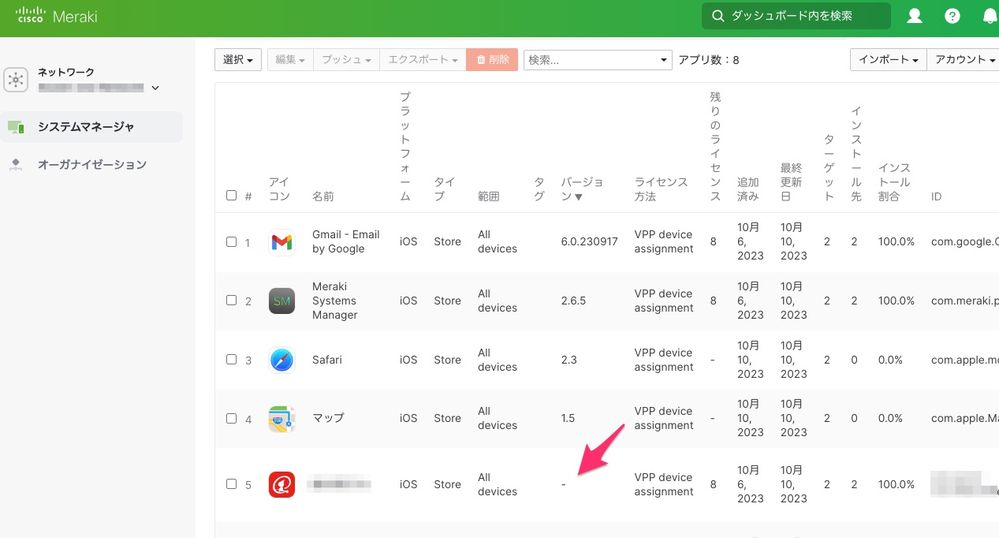
Task: Click the オーガナイゼーション sidebar icon
Action: click(16, 164)
